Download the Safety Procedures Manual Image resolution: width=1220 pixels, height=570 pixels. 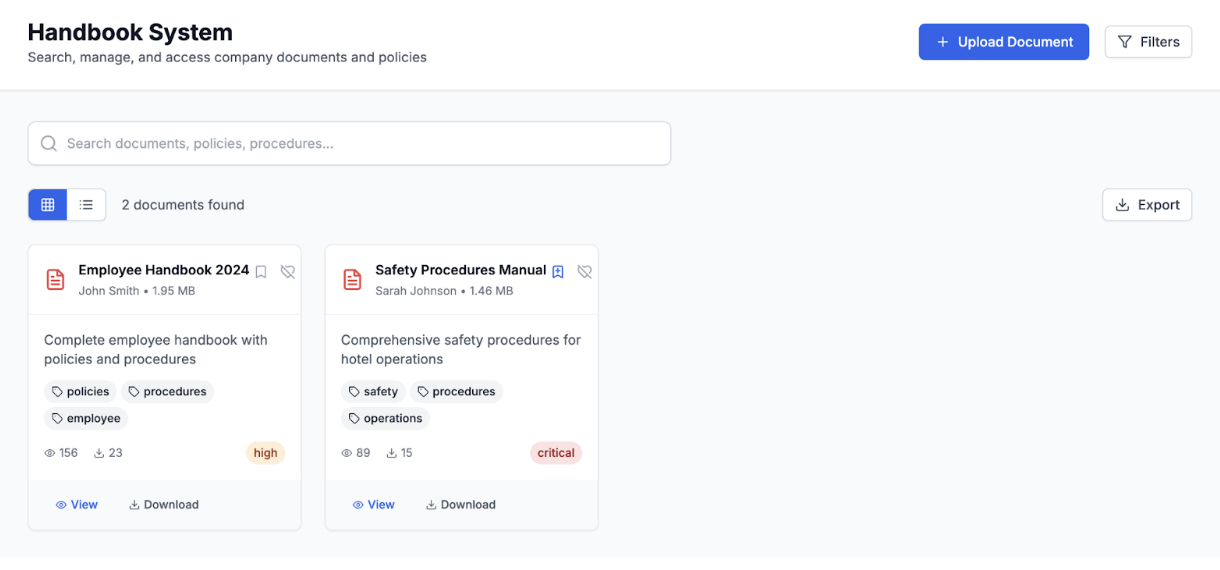pyautogui.click(x=461, y=505)
